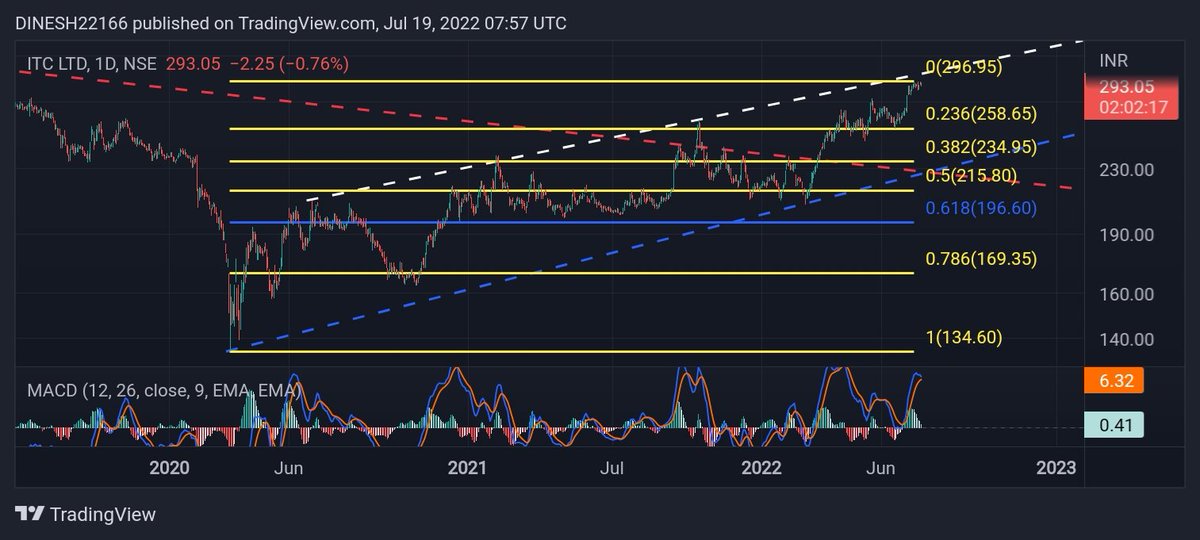Screen dimensions: 1200x540
Task: Click the 1(134.60) Fibonacci level label
Action: coord(964,337)
